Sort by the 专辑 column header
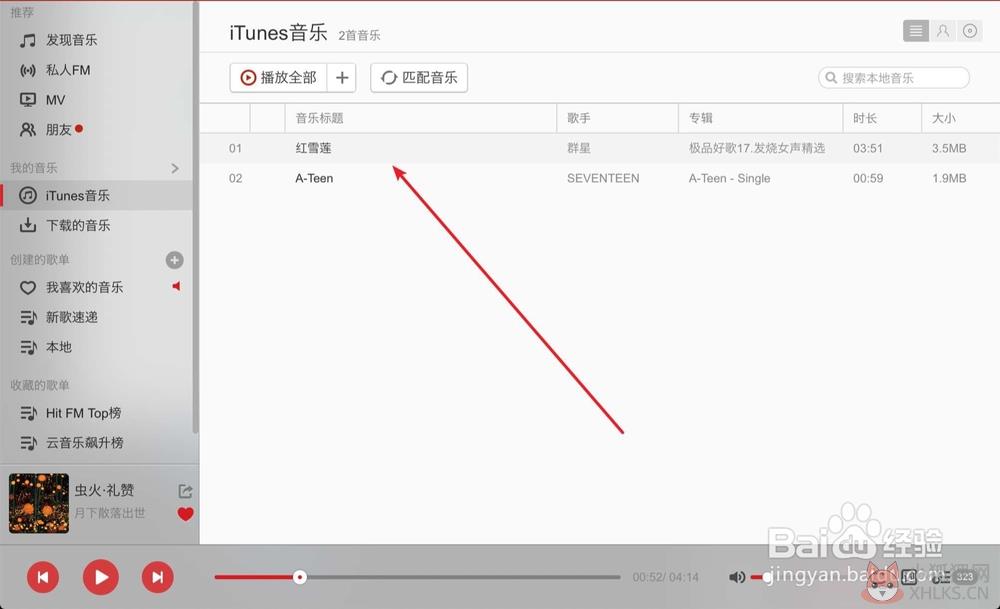 tap(761, 118)
